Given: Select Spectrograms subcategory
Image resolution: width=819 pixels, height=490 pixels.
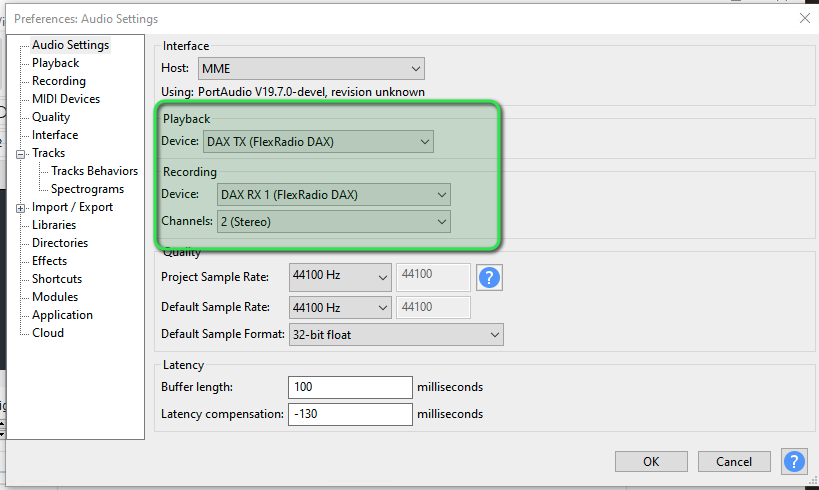Looking at the screenshot, I should click(x=87, y=189).
